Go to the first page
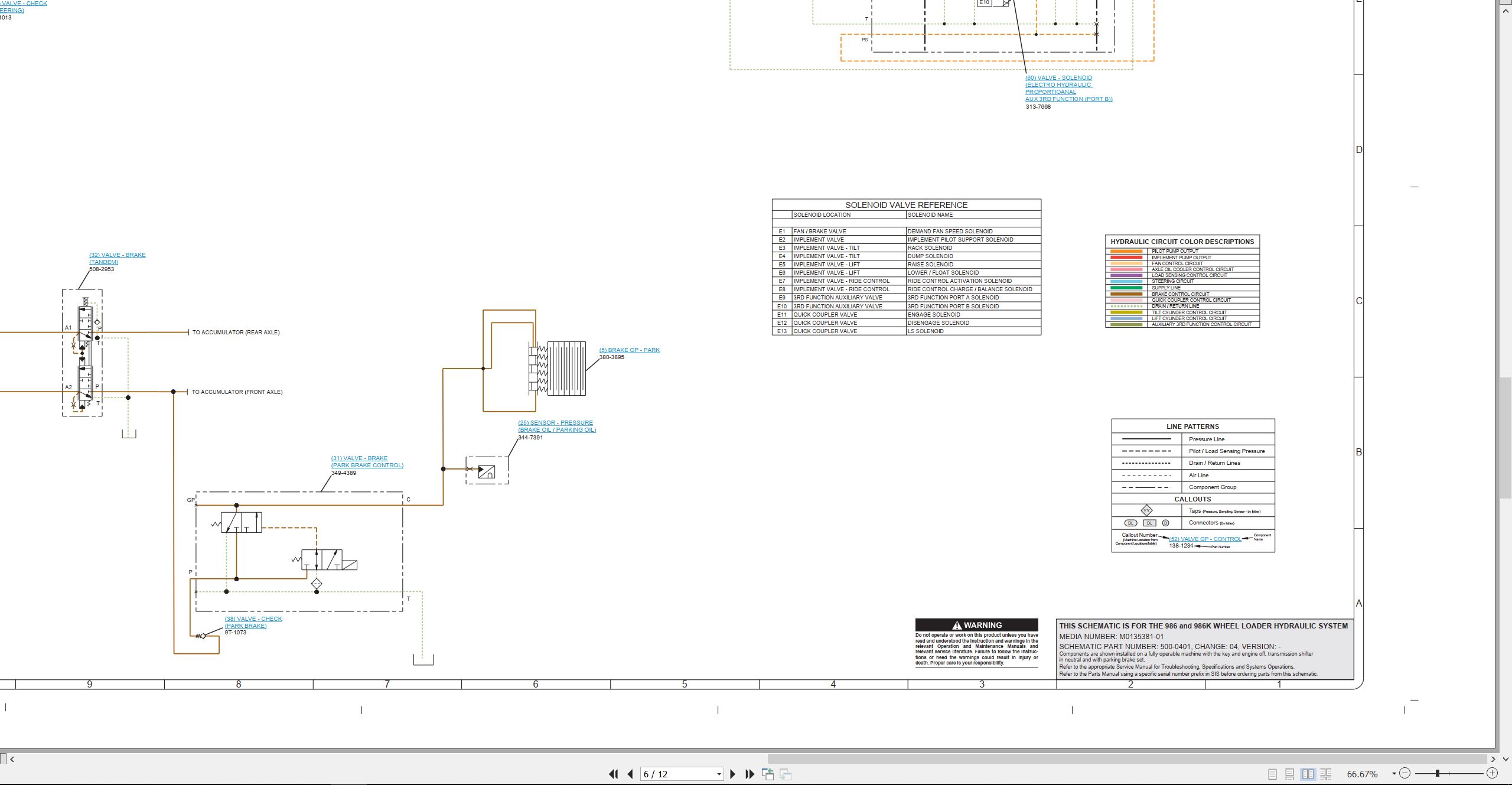Viewport: 1512px width, 785px height. click(613, 774)
